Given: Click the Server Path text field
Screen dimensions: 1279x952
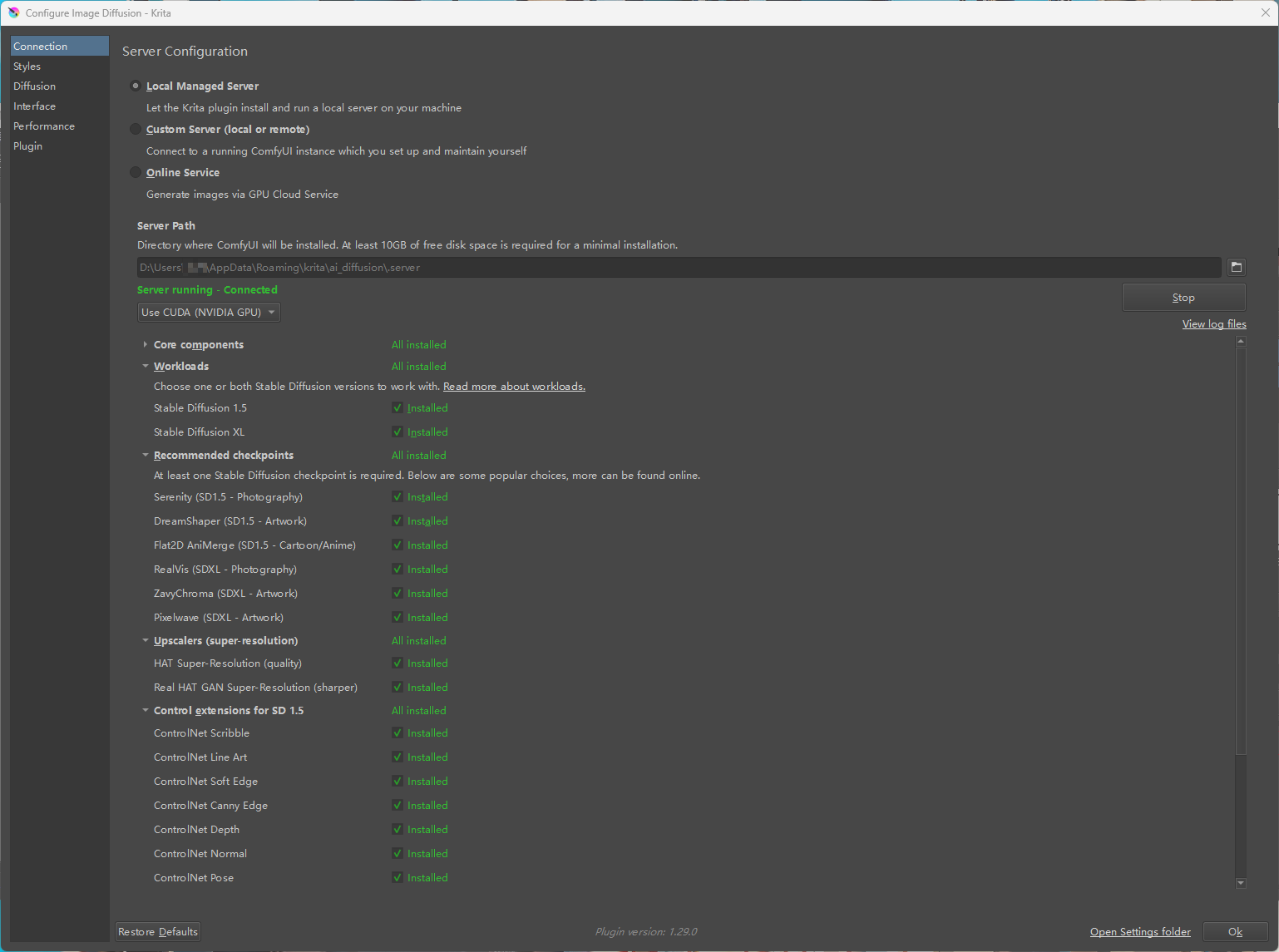Looking at the screenshot, I should click(x=679, y=267).
